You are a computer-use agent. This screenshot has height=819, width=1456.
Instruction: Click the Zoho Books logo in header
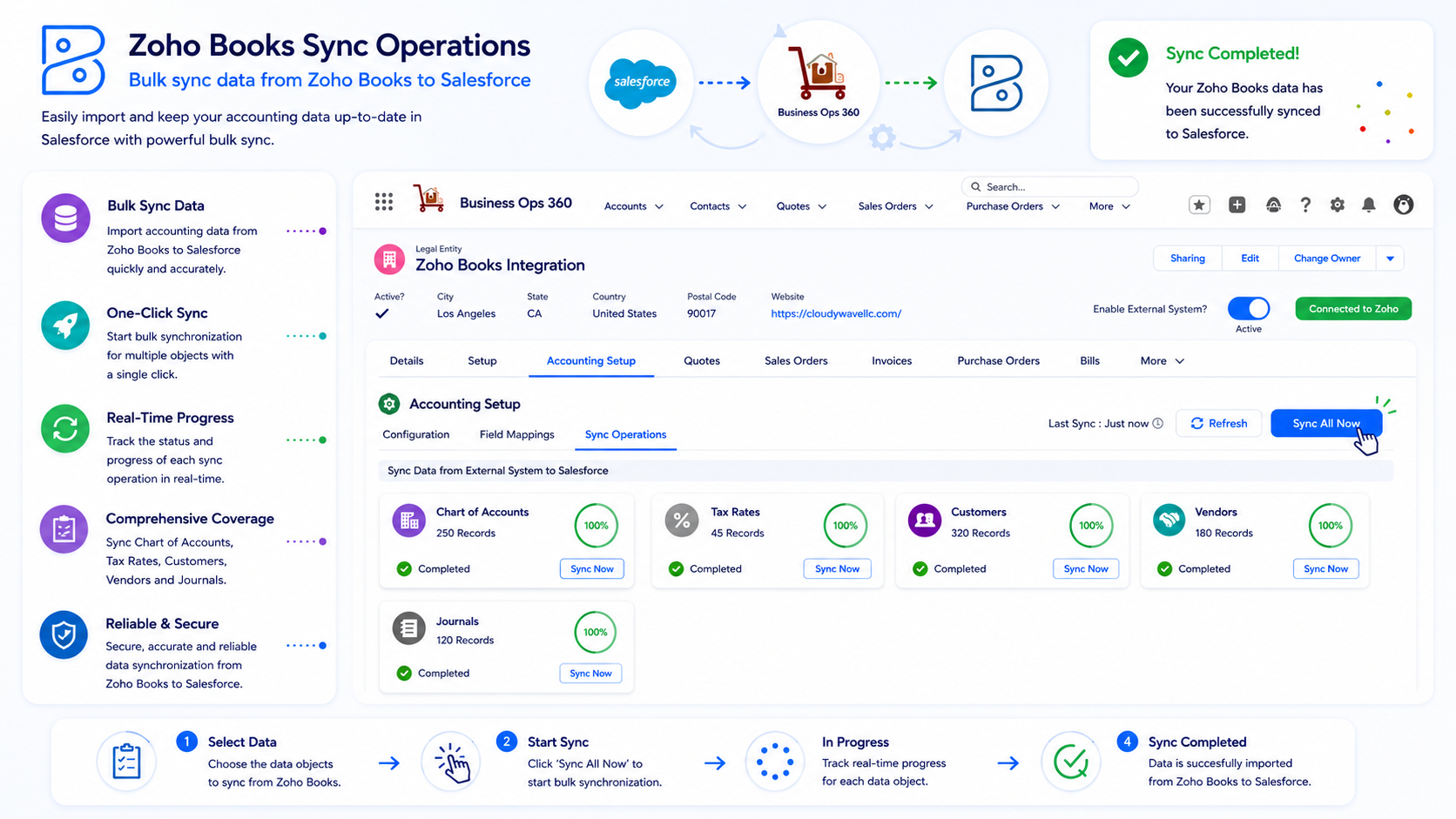coord(74,59)
